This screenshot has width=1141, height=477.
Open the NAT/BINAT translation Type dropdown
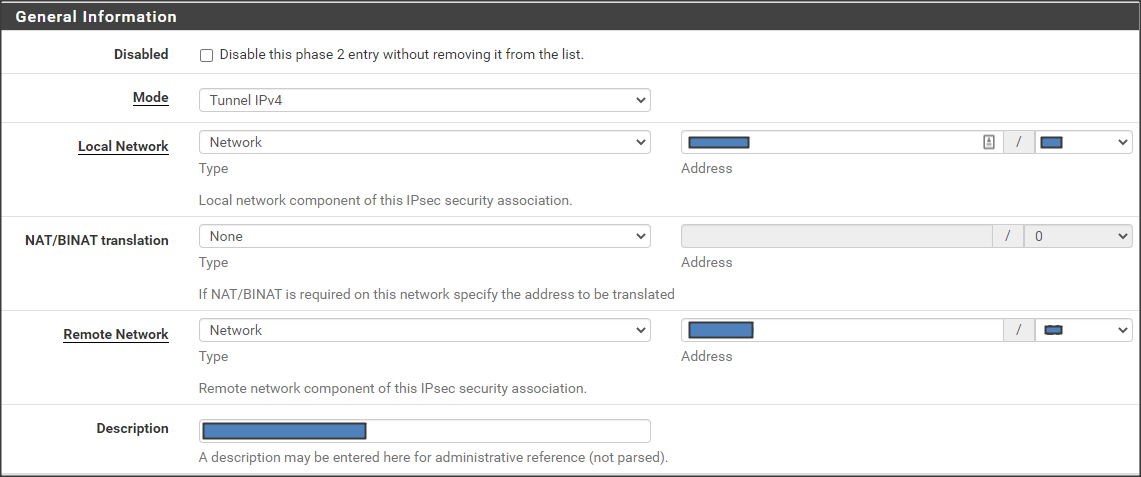(x=424, y=237)
